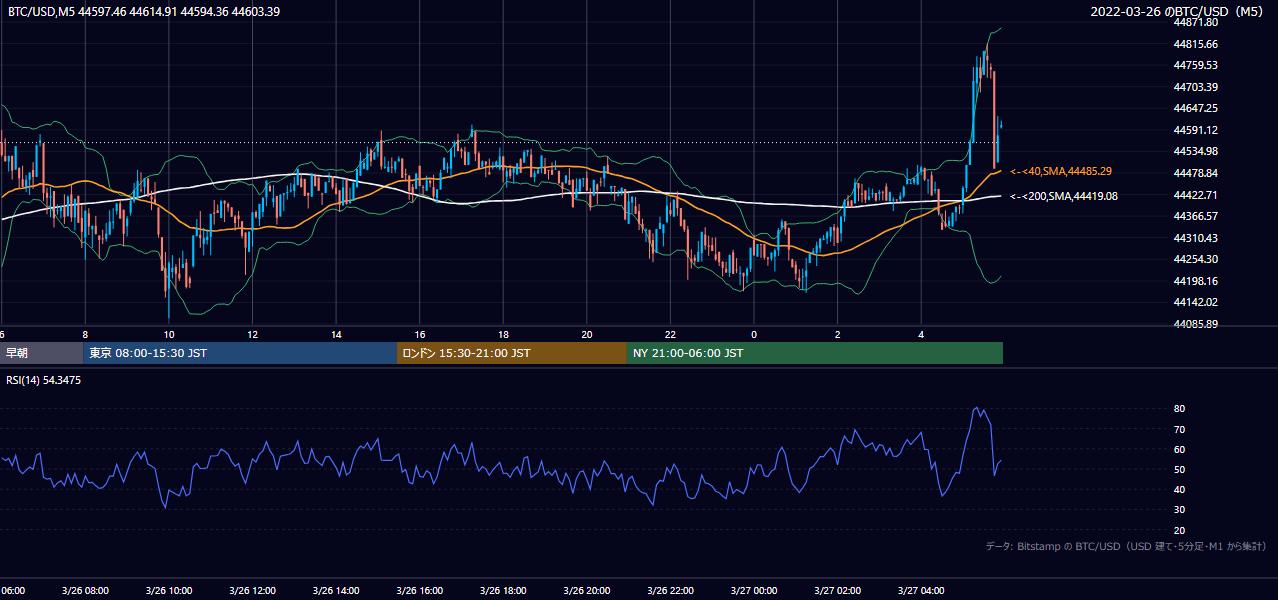This screenshot has width=1278, height=600.
Task: Click the BTC/USD,M5 OHLC header text
Action: [144, 11]
